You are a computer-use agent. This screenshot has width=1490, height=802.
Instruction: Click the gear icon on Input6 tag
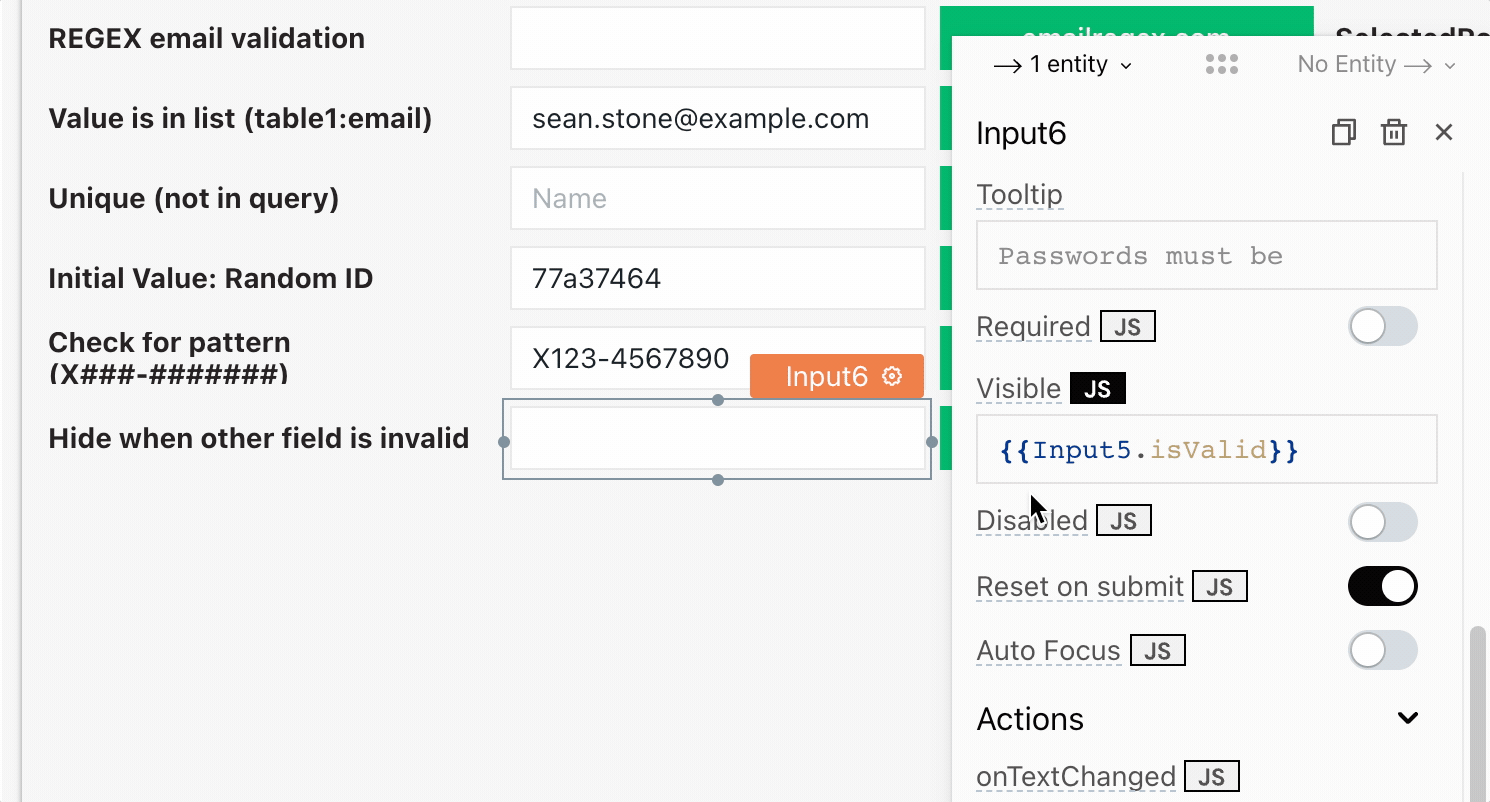pyautogui.click(x=892, y=376)
